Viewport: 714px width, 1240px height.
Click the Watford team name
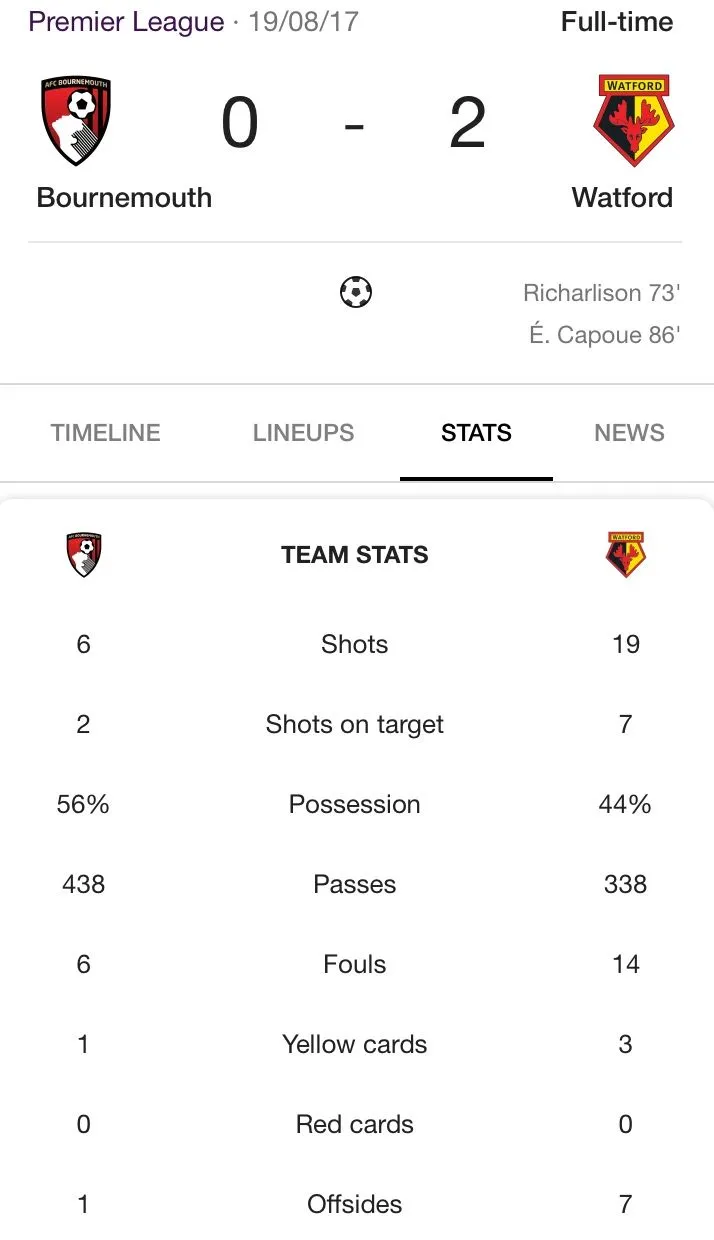click(622, 197)
